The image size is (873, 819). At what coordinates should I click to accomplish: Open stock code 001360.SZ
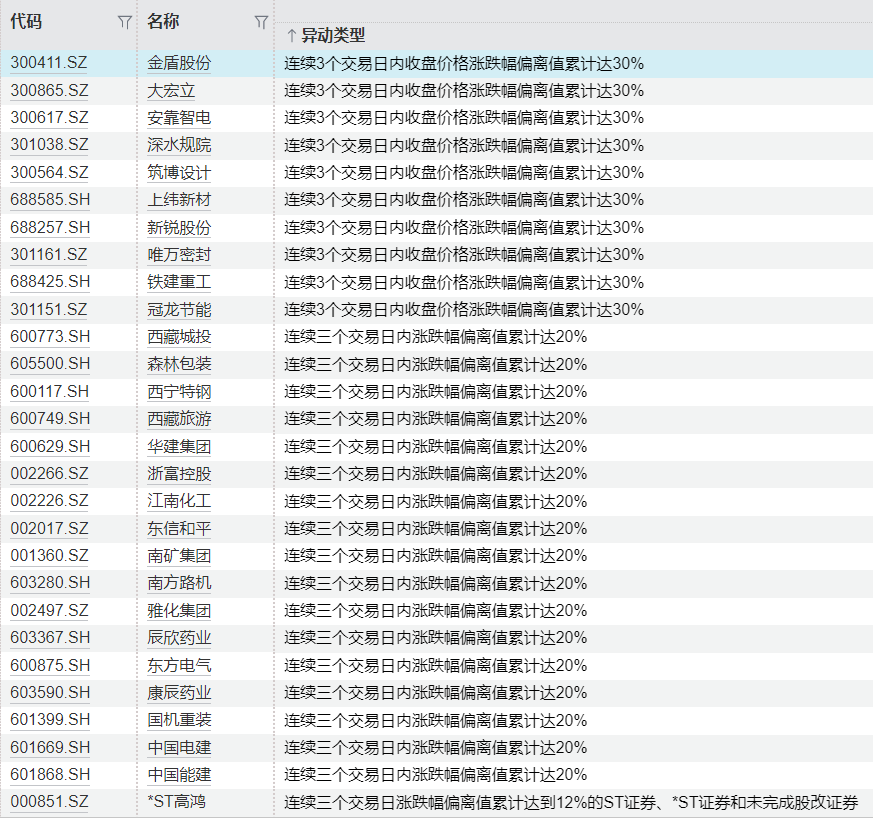pyautogui.click(x=50, y=556)
